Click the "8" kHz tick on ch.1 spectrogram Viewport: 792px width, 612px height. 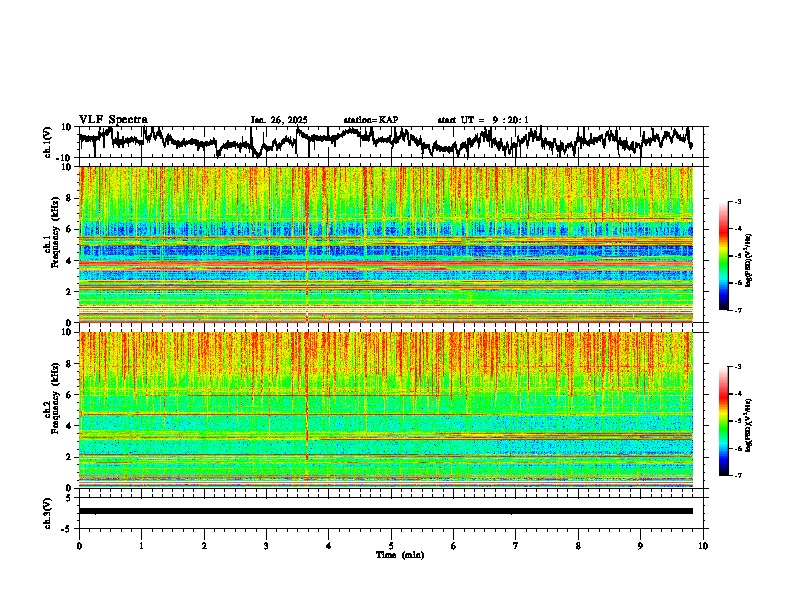(x=70, y=198)
